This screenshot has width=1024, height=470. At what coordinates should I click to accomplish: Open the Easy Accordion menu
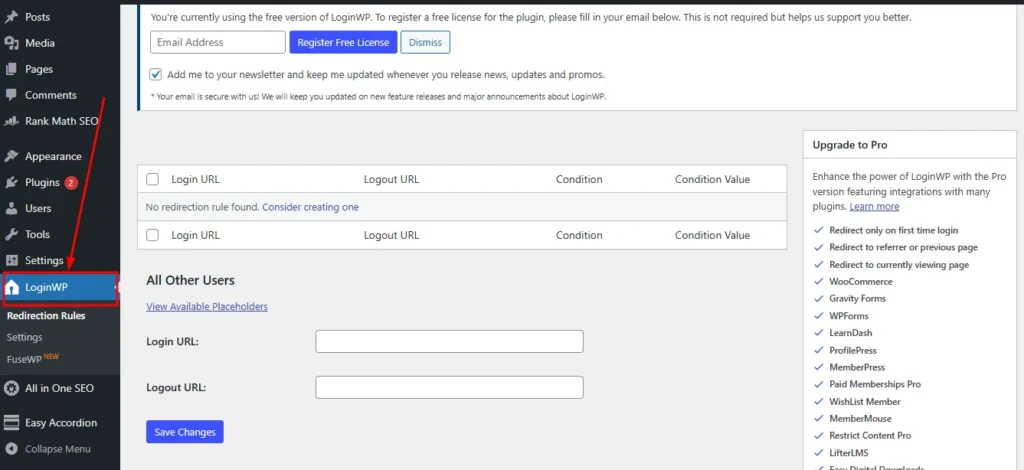coord(60,423)
